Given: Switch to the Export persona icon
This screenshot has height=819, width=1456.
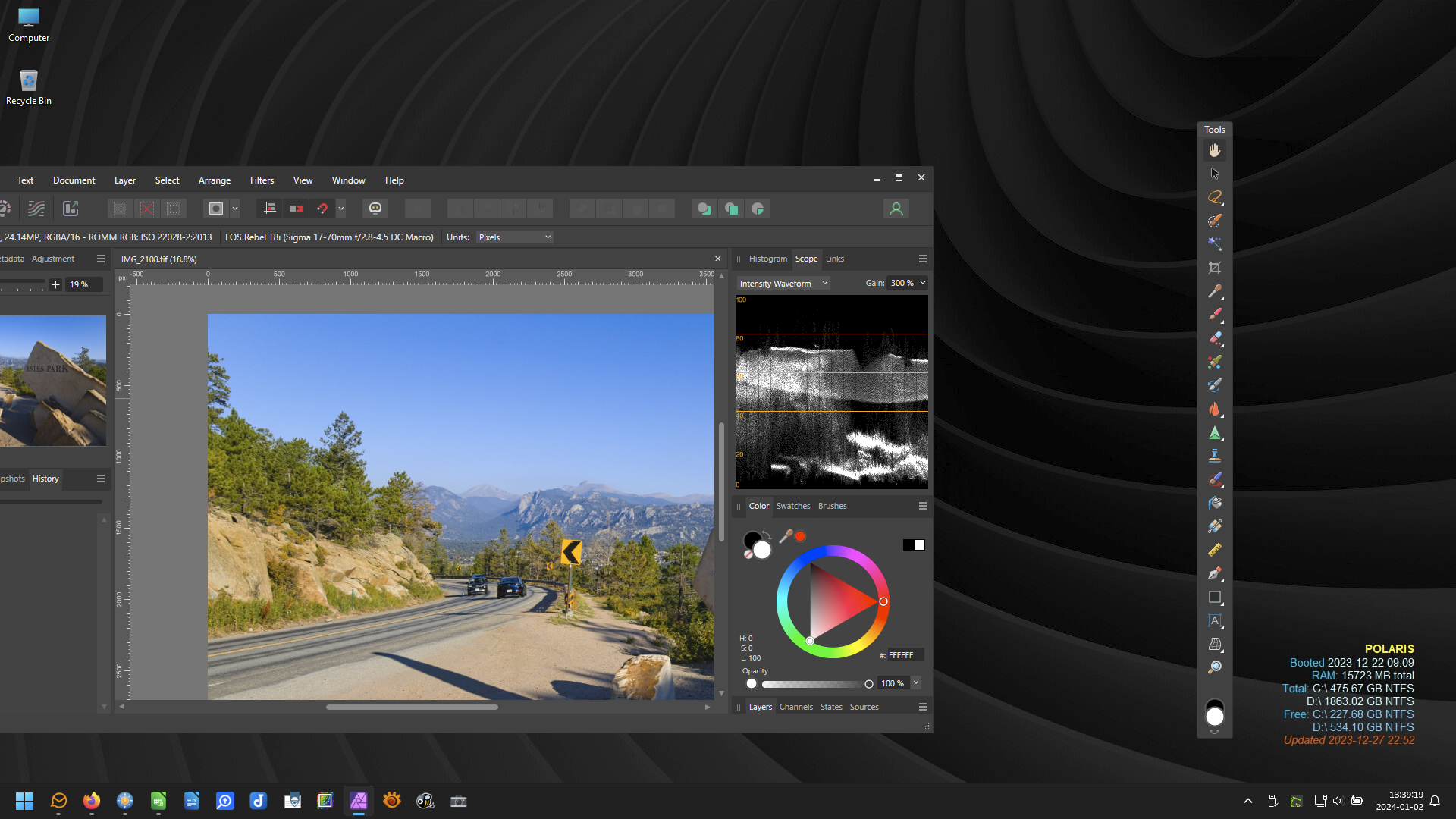Looking at the screenshot, I should point(71,209).
